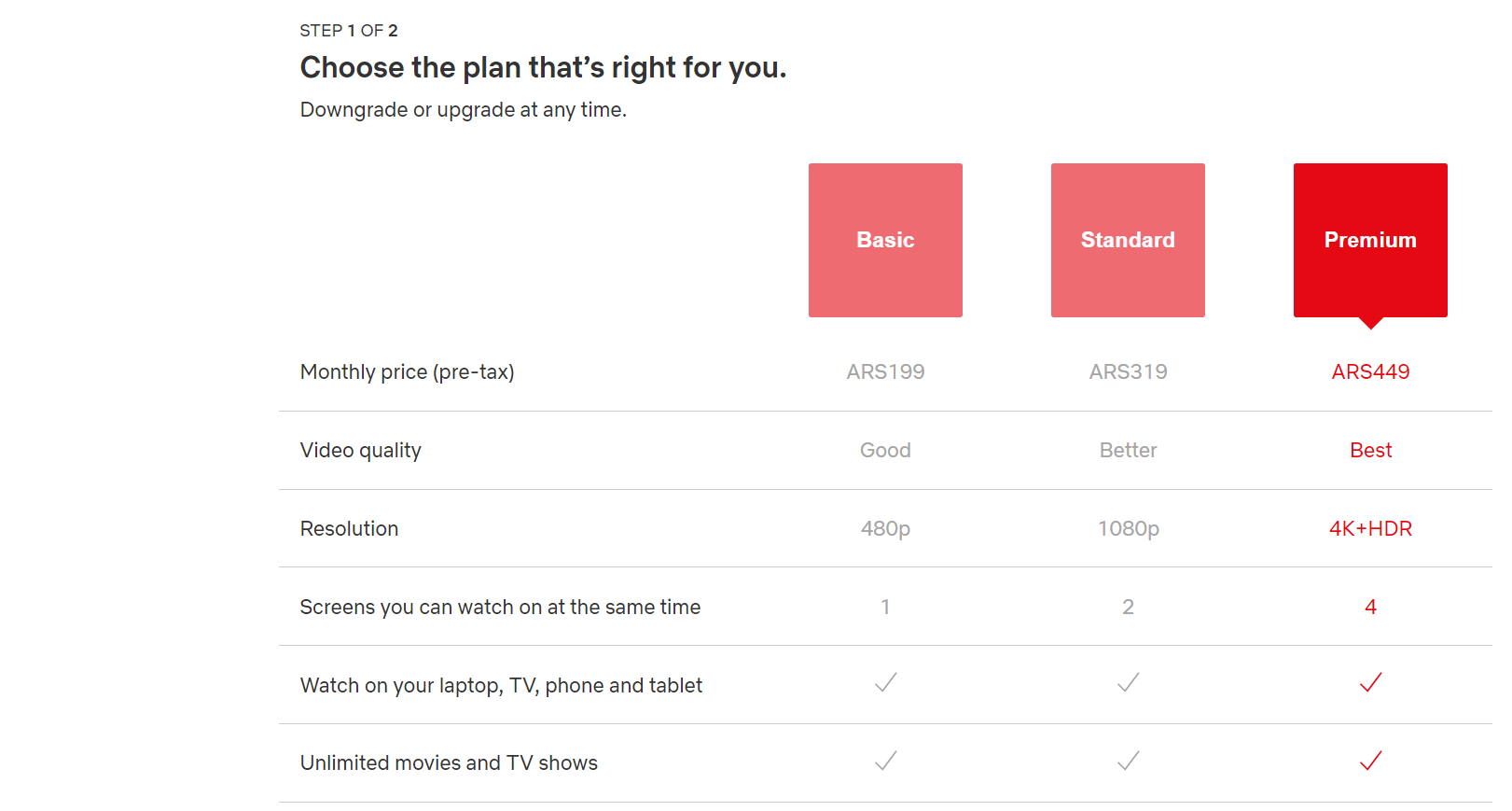Click the ARS449 Premium price

(x=1370, y=371)
